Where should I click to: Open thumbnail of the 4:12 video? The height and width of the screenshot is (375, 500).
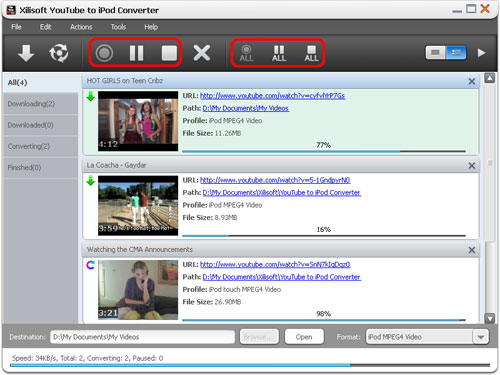[x=138, y=121]
